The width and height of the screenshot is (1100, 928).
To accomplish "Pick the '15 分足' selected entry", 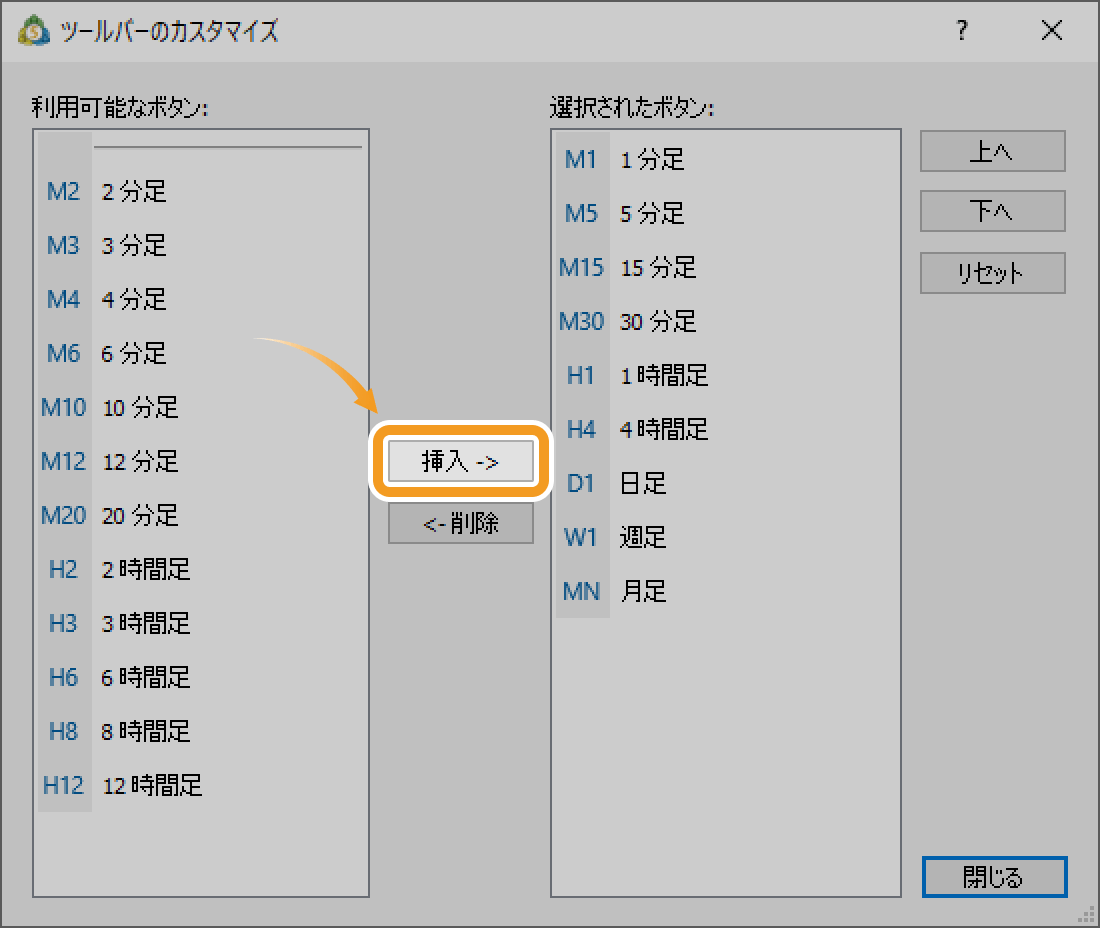I will [x=658, y=268].
